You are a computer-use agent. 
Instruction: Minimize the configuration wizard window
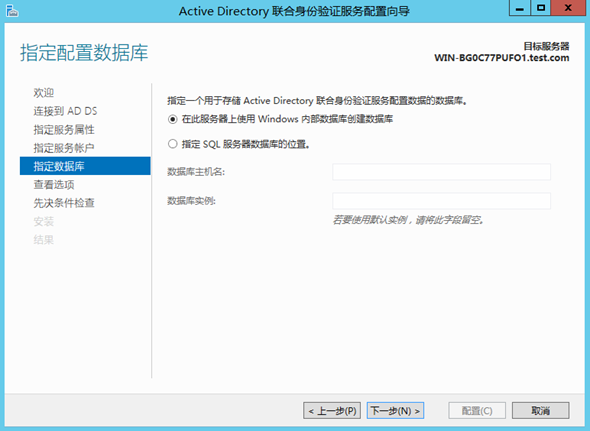pos(520,8)
